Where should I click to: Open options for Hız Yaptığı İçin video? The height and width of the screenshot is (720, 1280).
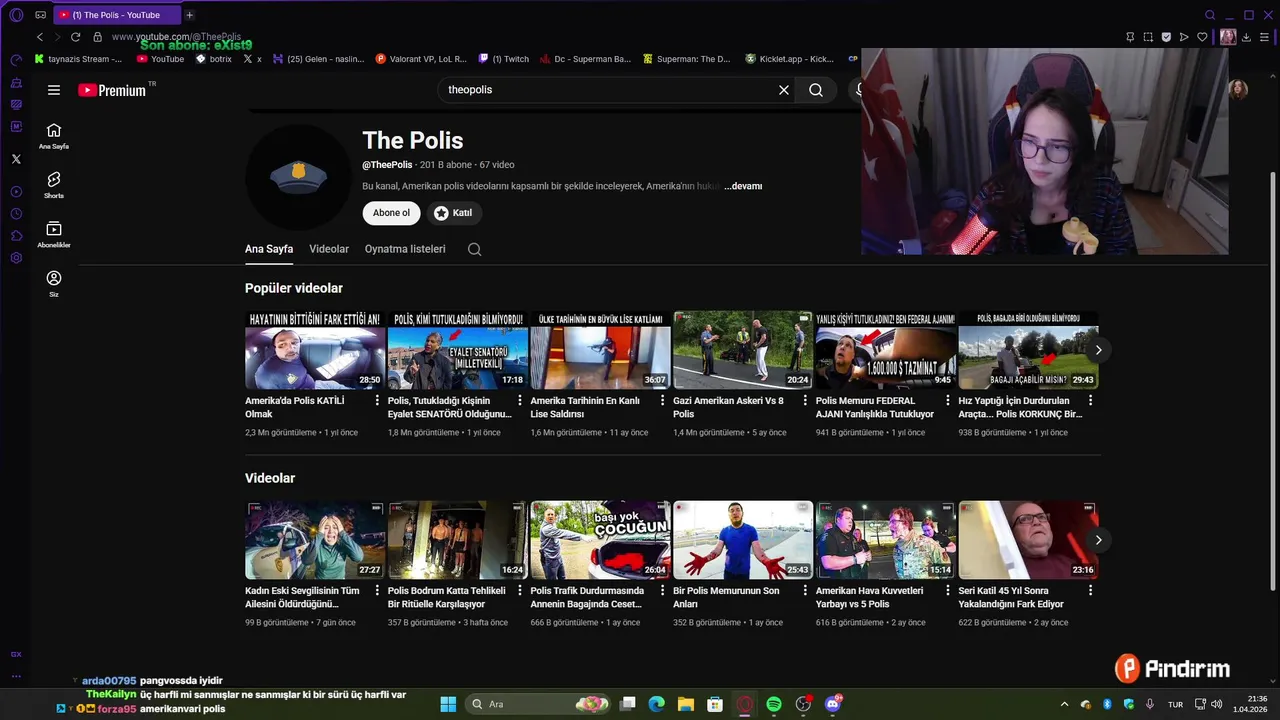1090,401
